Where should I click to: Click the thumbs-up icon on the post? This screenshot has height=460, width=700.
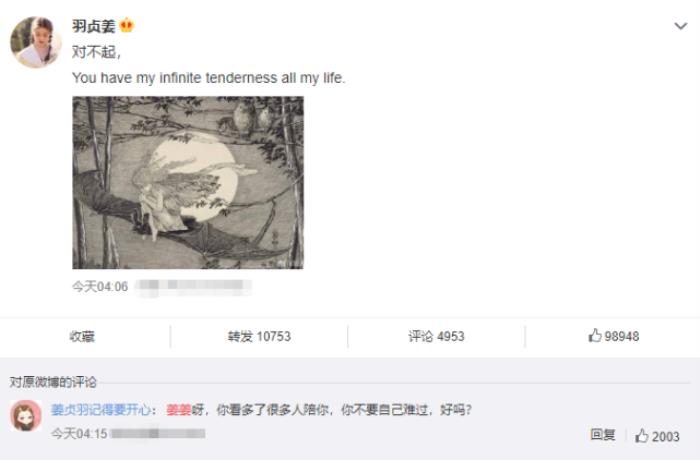pyautogui.click(x=595, y=335)
